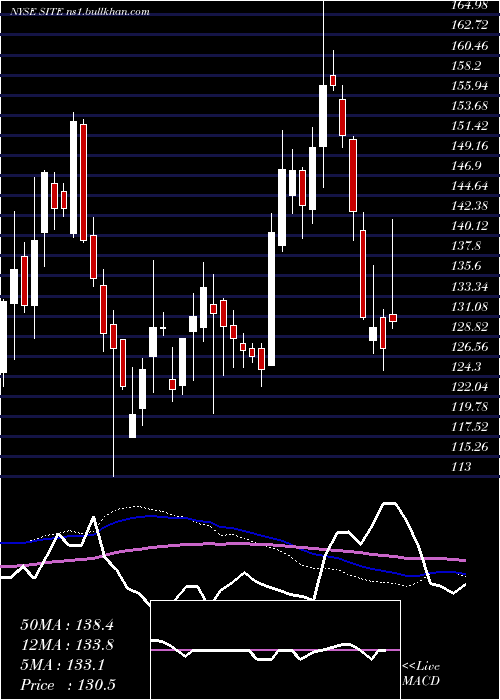Screen dimensions: 500x700
Task: Click the tallest white candle reaching 164.98
Action: pos(323,116)
